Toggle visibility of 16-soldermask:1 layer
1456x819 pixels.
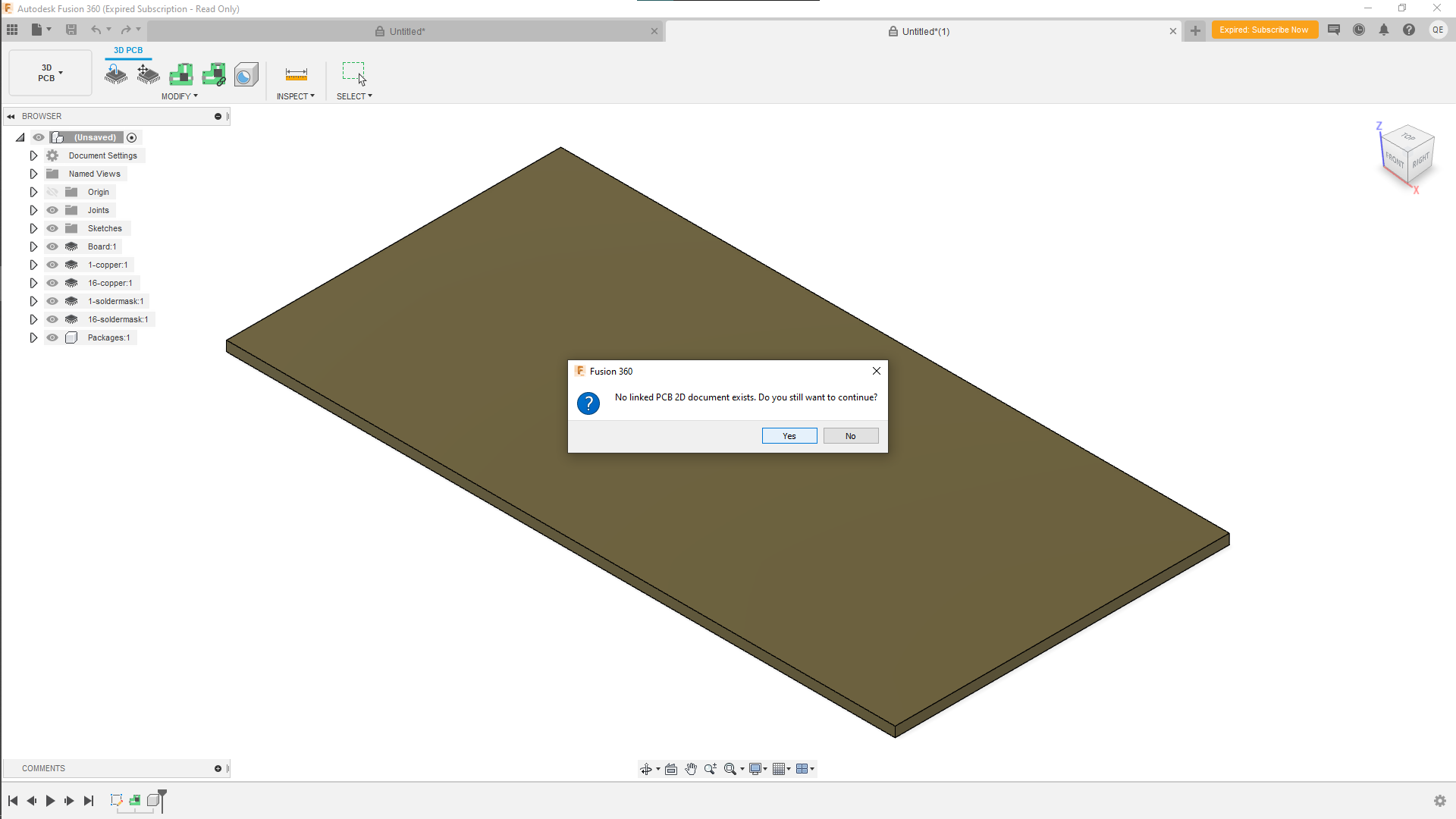52,319
